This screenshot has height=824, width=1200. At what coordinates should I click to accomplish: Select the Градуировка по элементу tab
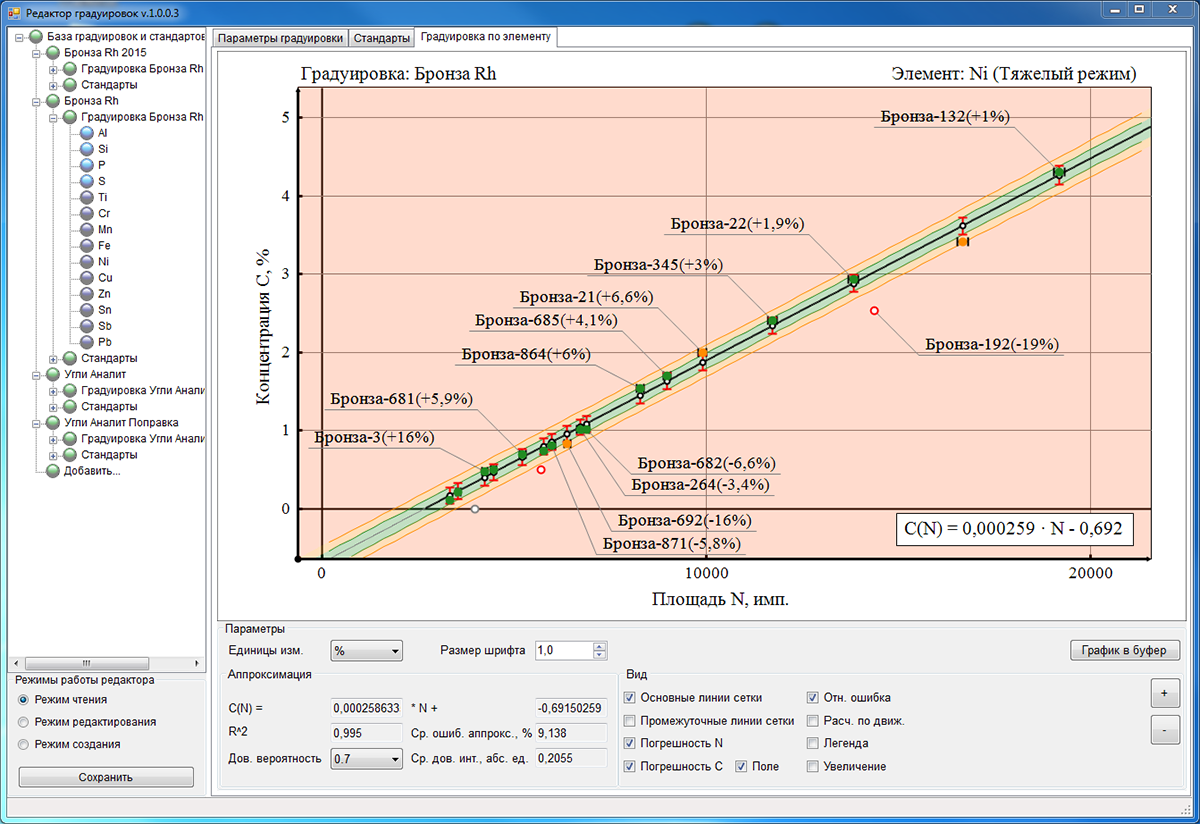486,37
